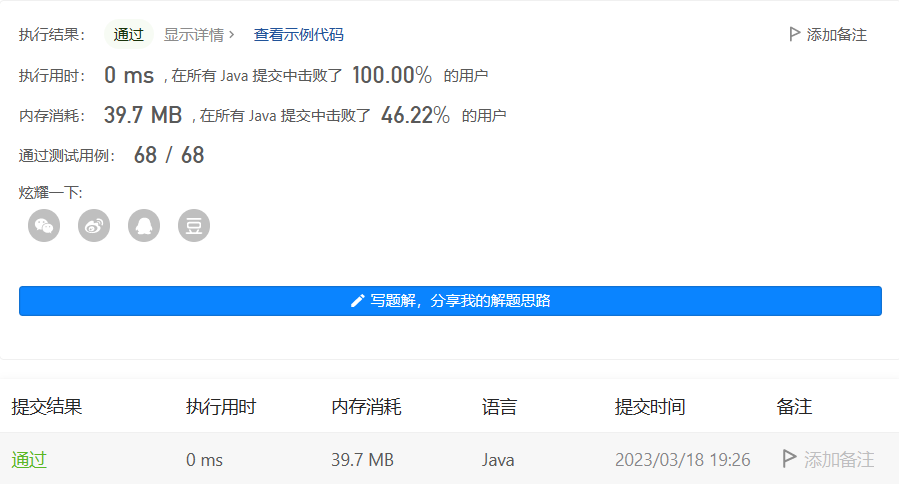Click the 执行用时 column header
Image resolution: width=899 pixels, height=484 pixels.
click(221, 407)
